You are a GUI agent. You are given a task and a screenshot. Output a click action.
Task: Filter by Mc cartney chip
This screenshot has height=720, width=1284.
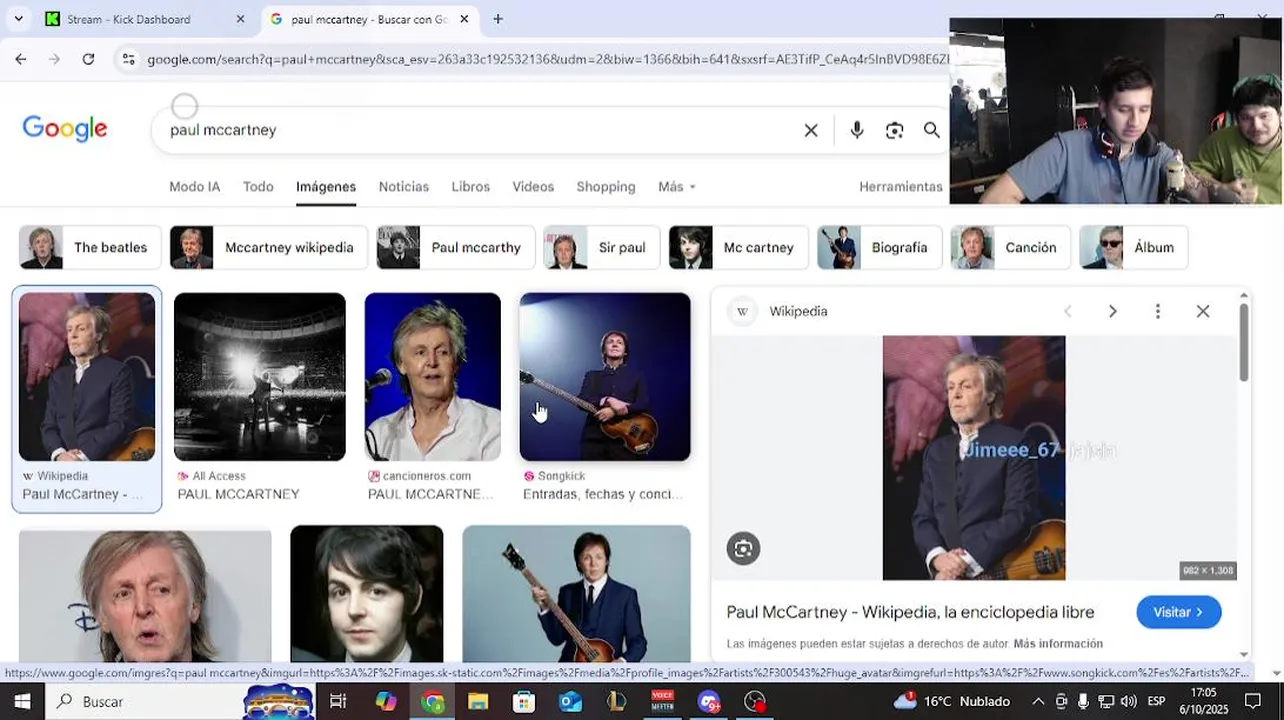pos(738,247)
